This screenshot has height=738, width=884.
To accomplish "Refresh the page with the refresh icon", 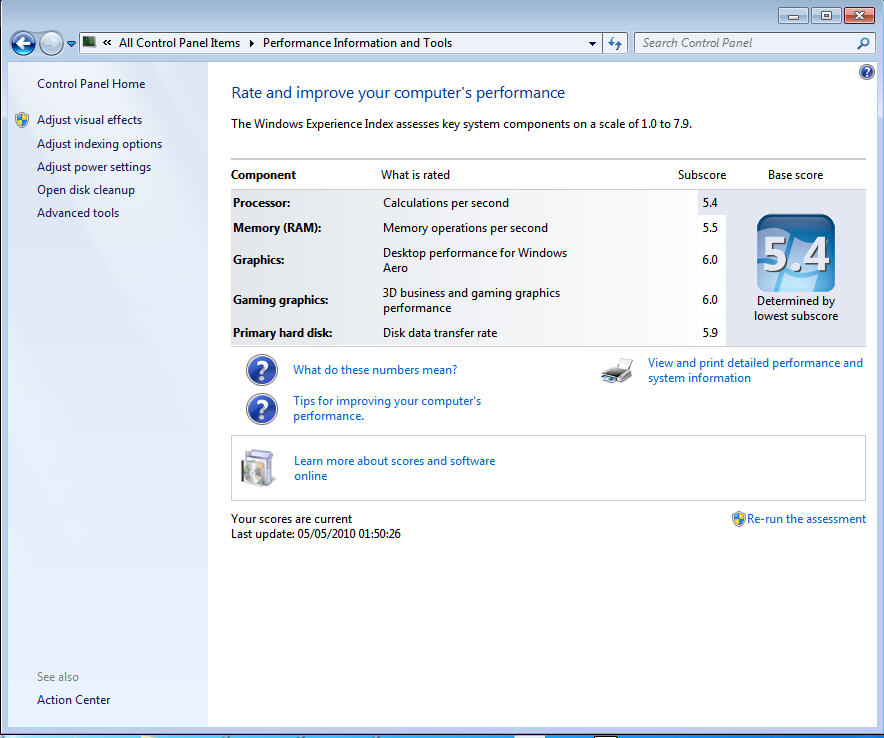I will [x=615, y=43].
